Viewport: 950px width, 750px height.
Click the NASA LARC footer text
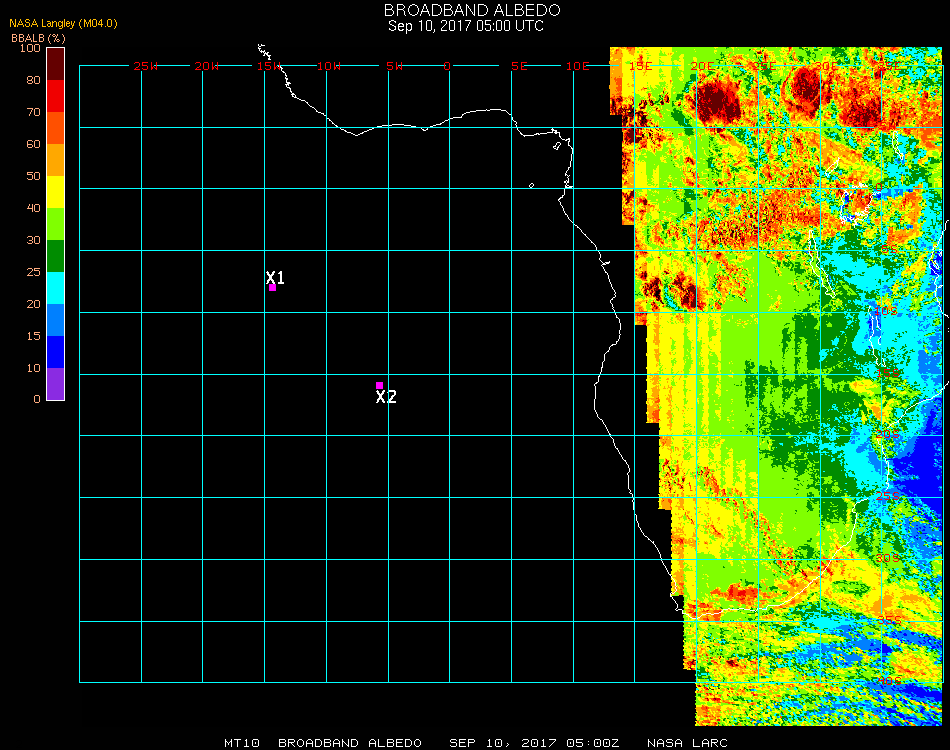click(x=687, y=743)
